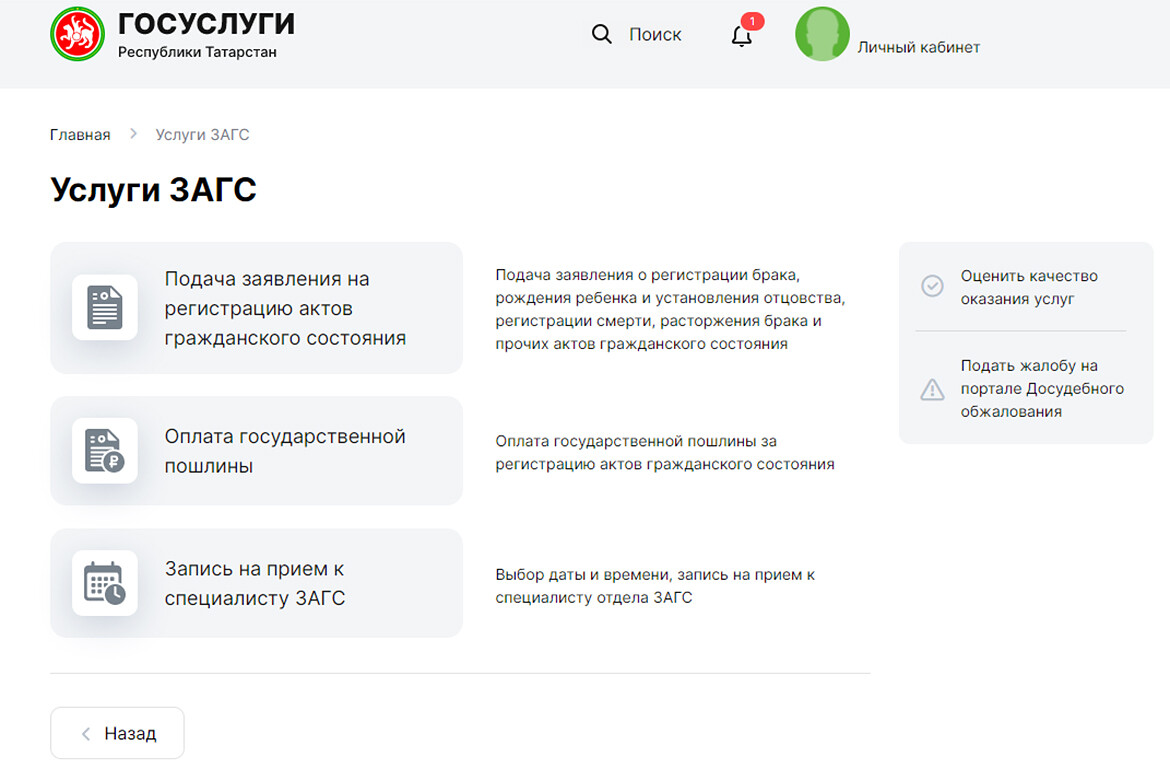The image size is (1170, 780).
Task: Open Подача заявления на регистрацию актов card
Action: [285, 308]
